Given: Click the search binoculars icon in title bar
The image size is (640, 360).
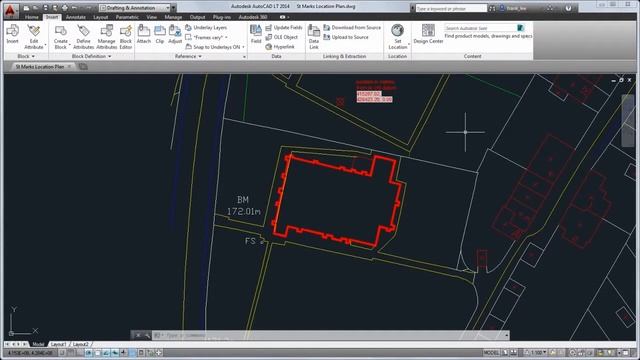Looking at the screenshot, I should (x=492, y=8).
